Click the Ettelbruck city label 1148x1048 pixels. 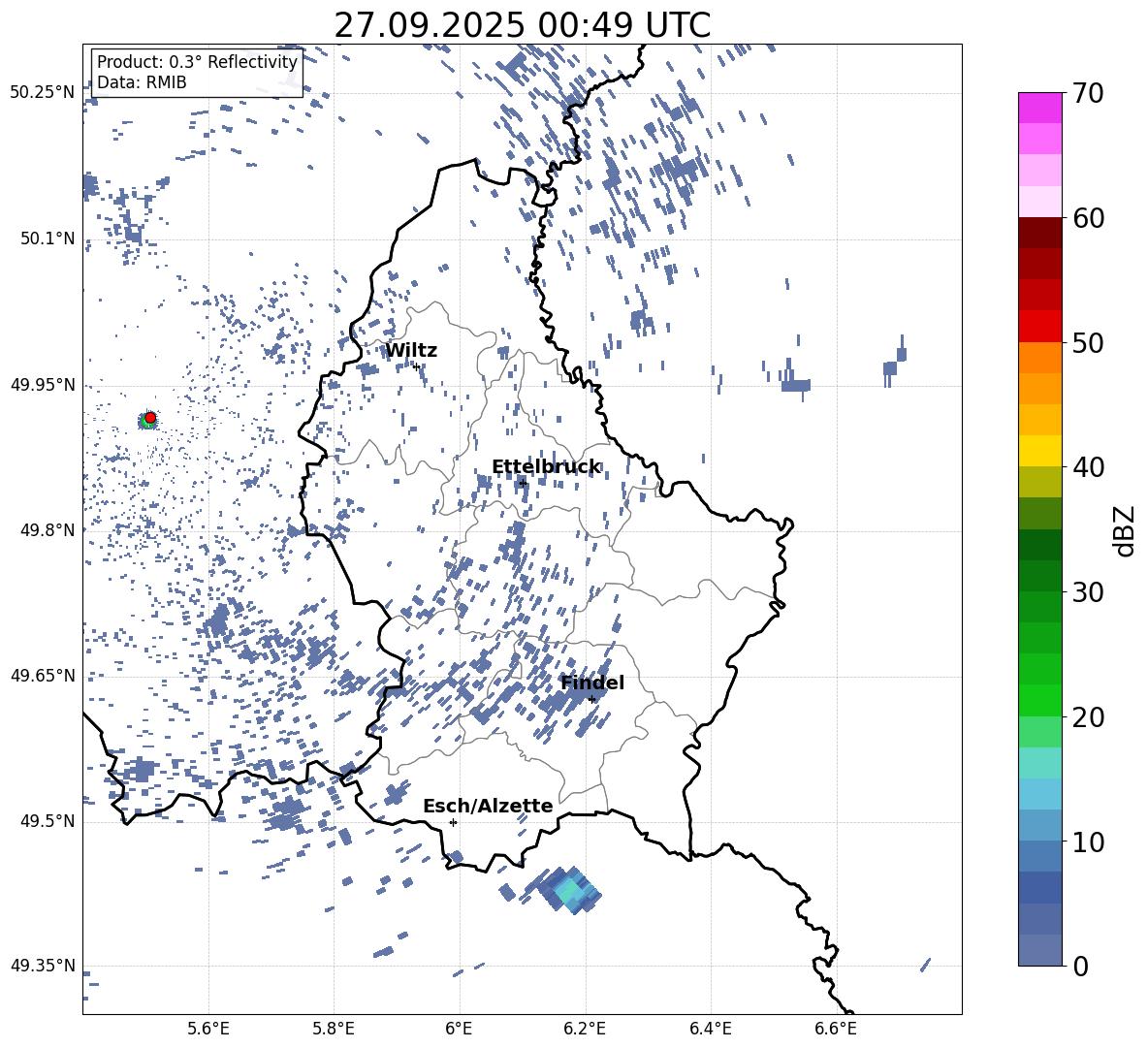546,467
